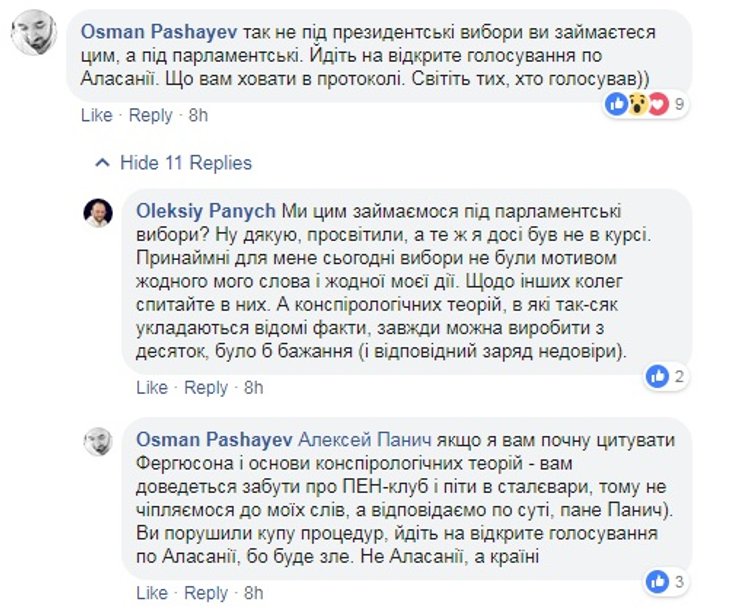Screen dimensions: 740x613
Task: Like the top comment by Osman Pashayev
Action: coord(96,115)
